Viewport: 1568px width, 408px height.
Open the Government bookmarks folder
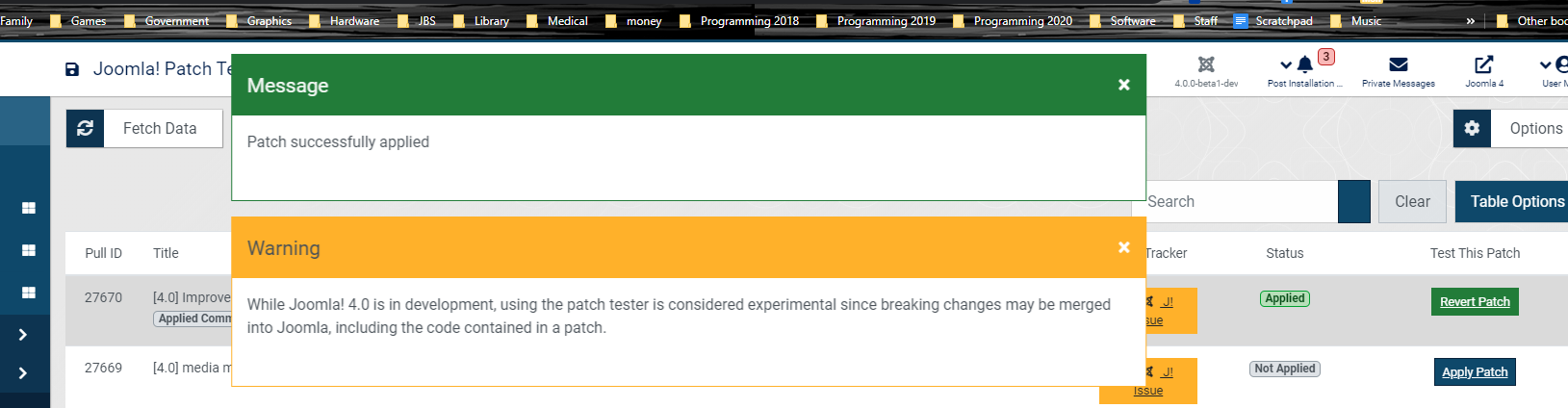tap(166, 20)
